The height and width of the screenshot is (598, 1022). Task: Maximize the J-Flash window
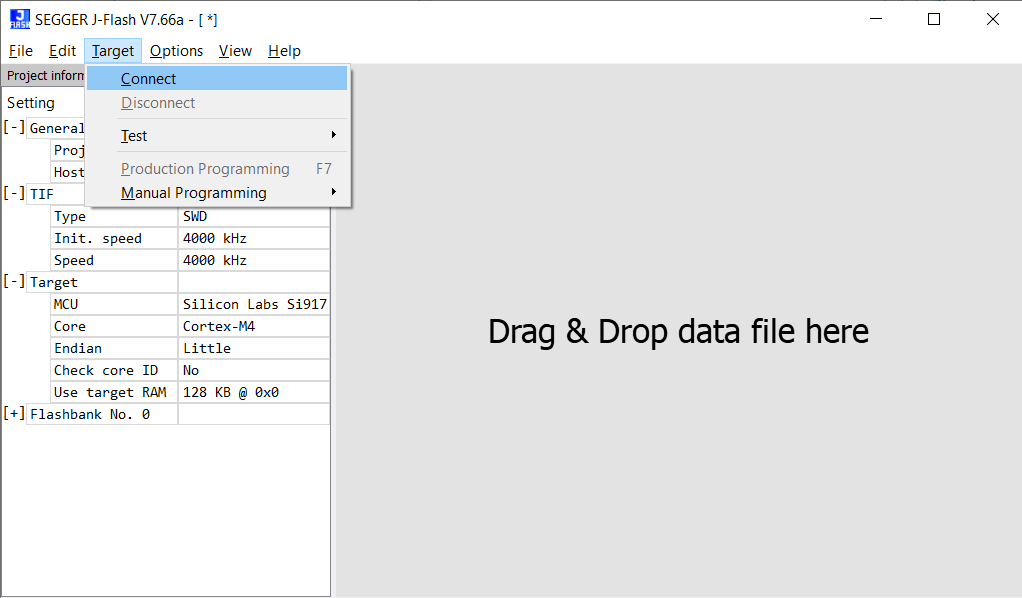click(x=934, y=19)
